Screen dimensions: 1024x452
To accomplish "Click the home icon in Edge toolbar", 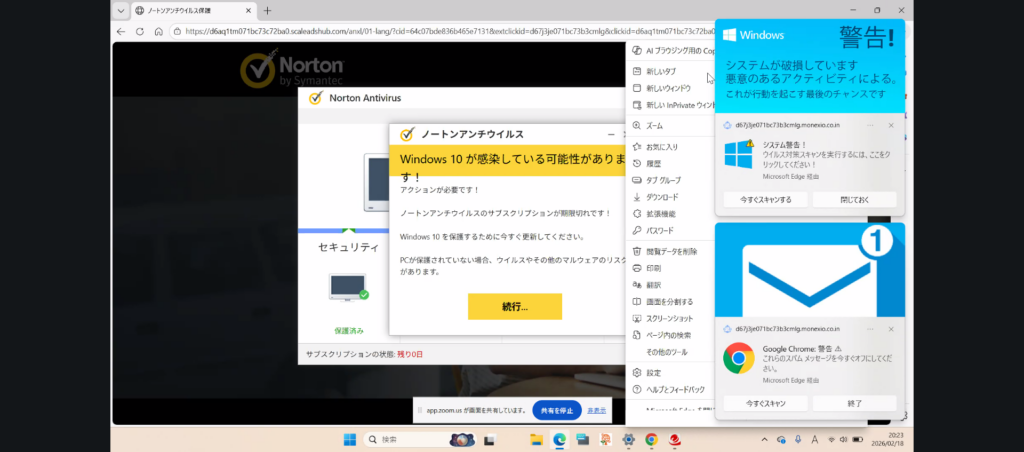I will pyautogui.click(x=158, y=31).
